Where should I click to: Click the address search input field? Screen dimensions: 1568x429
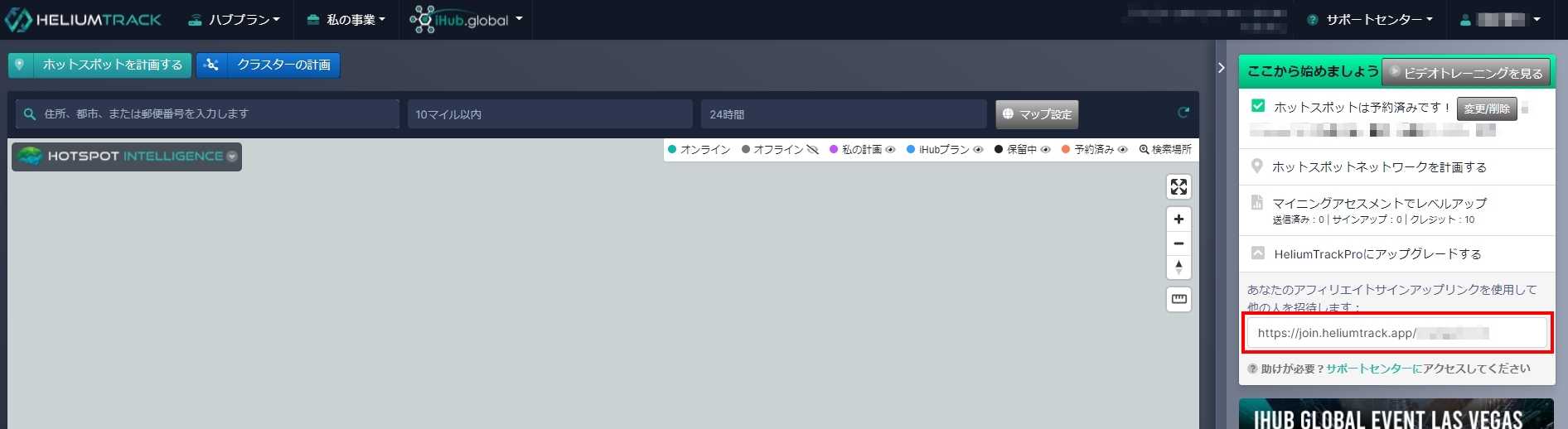[207, 114]
